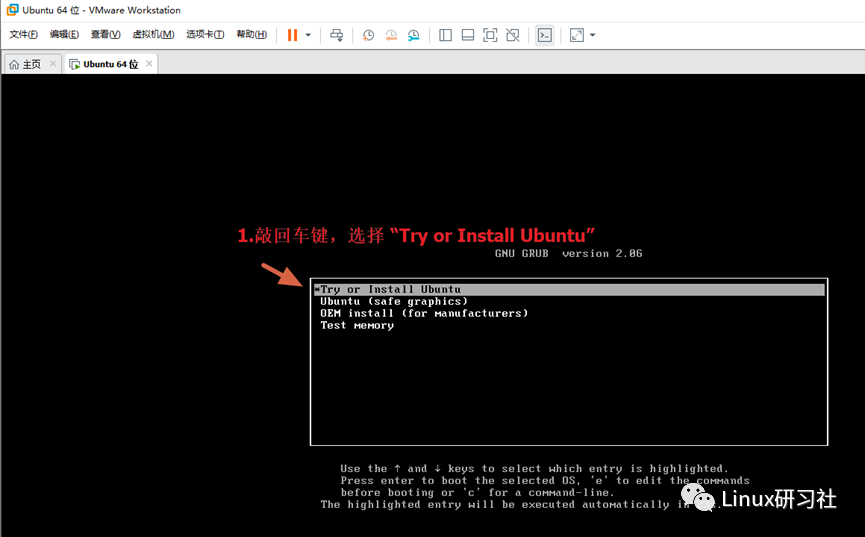
Task: Expand the stretch display dropdown arrow
Action: pos(593,35)
